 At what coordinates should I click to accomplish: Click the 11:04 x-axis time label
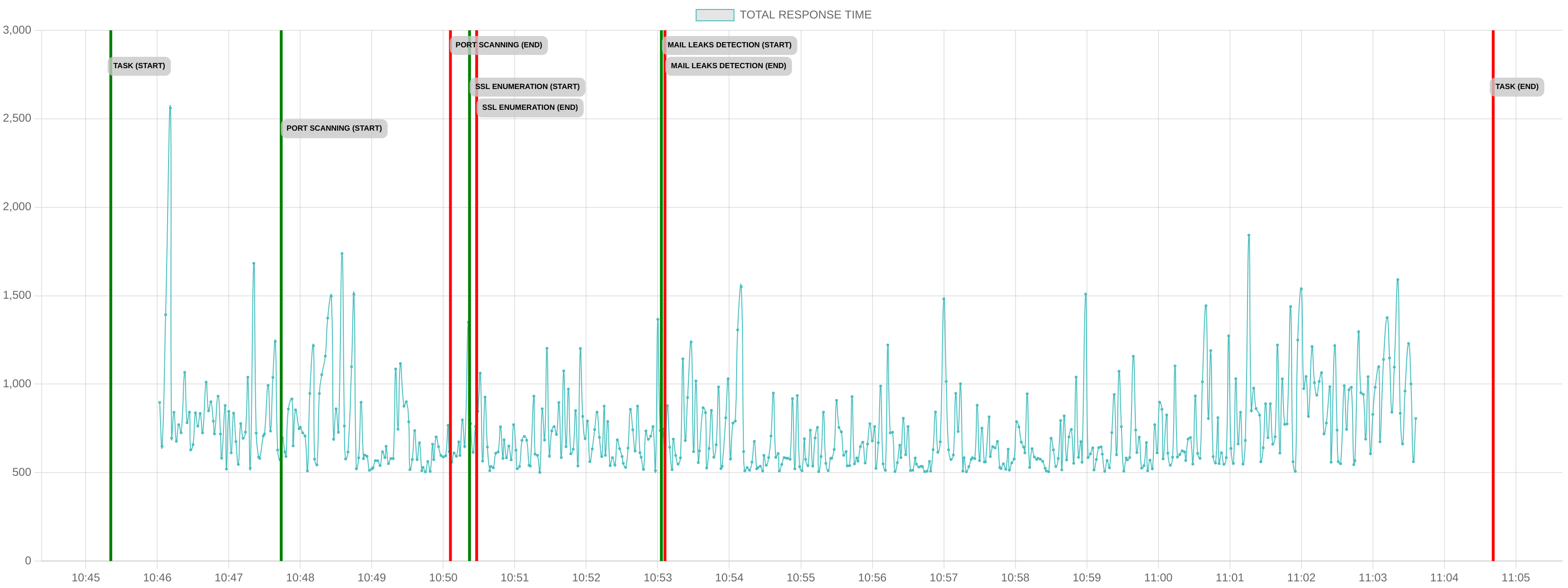1444,578
